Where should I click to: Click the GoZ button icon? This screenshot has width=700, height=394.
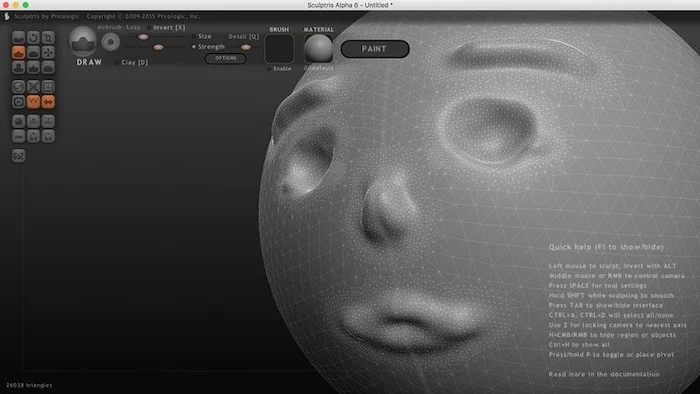click(x=18, y=155)
